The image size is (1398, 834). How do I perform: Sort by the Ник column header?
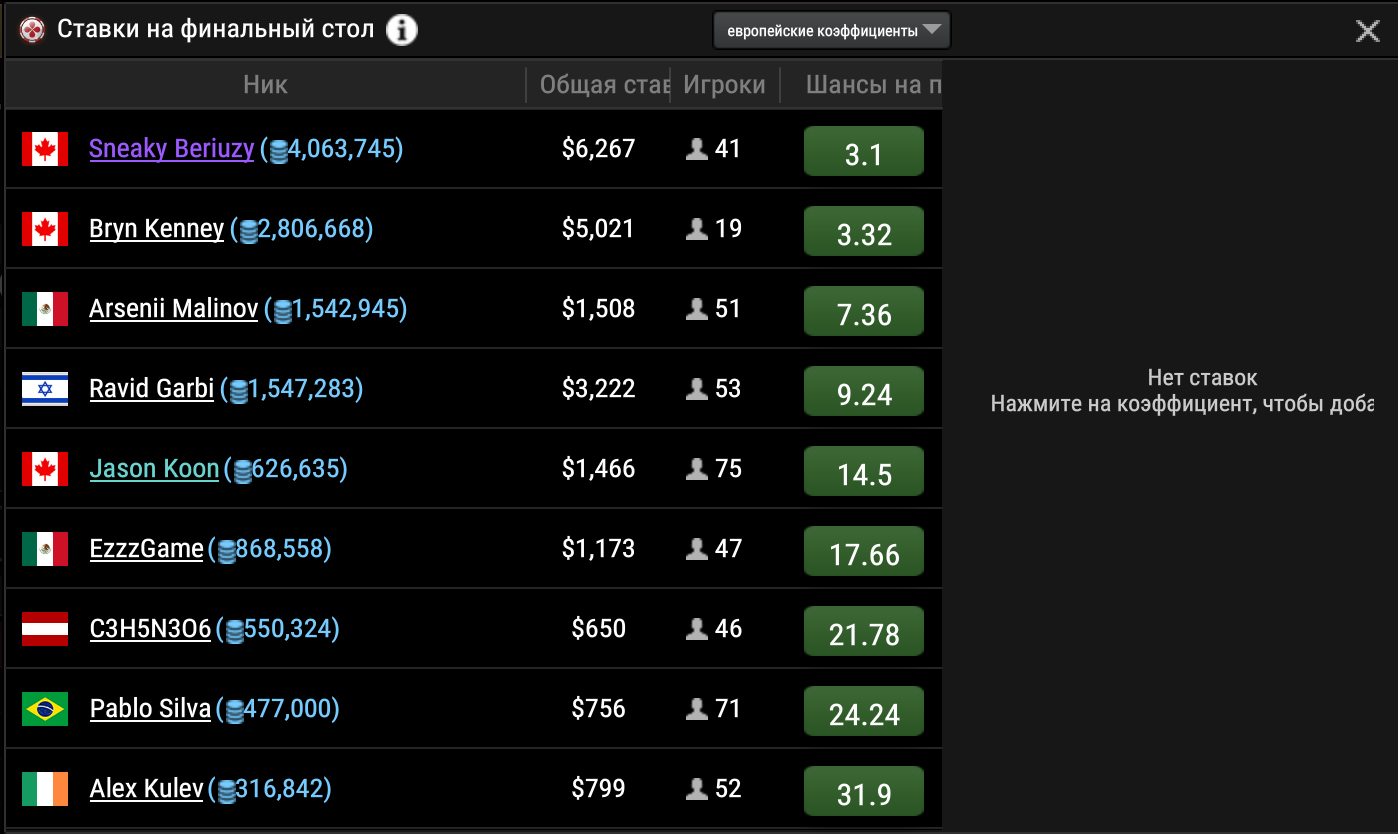(x=265, y=85)
